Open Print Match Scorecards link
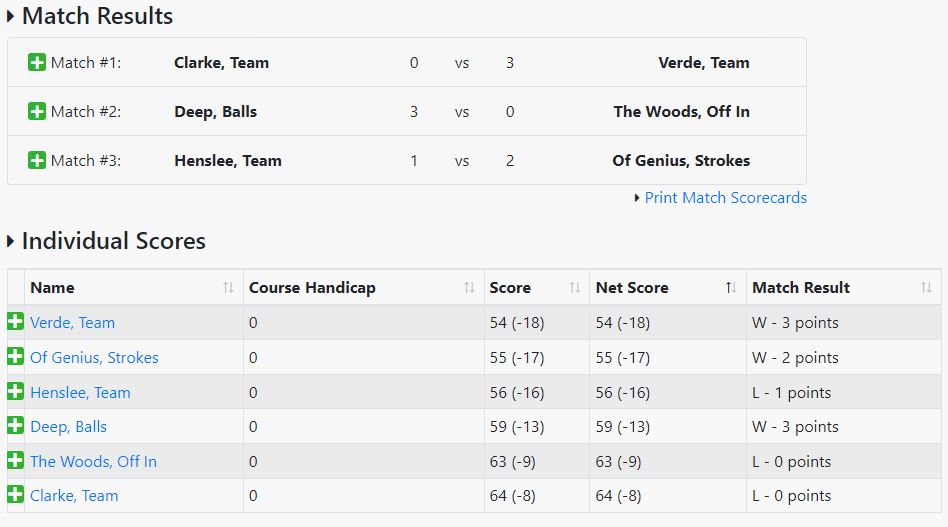 [x=725, y=198]
